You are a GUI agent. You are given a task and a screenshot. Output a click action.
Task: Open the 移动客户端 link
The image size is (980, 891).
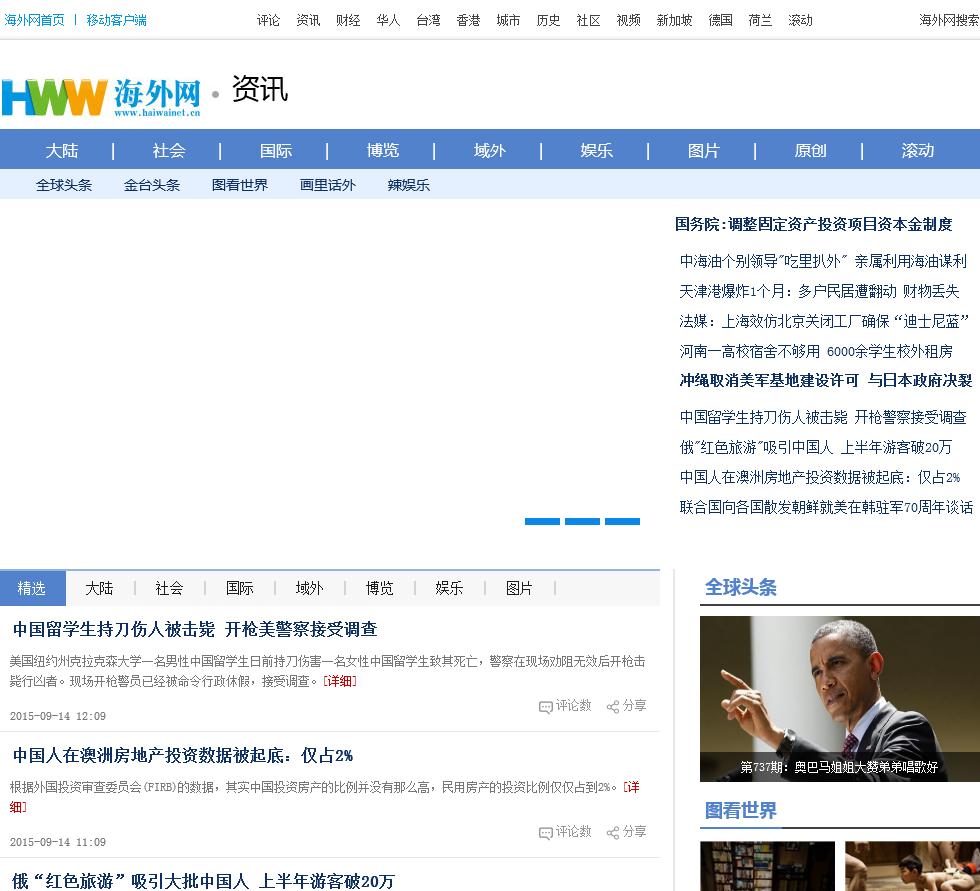click(x=116, y=20)
